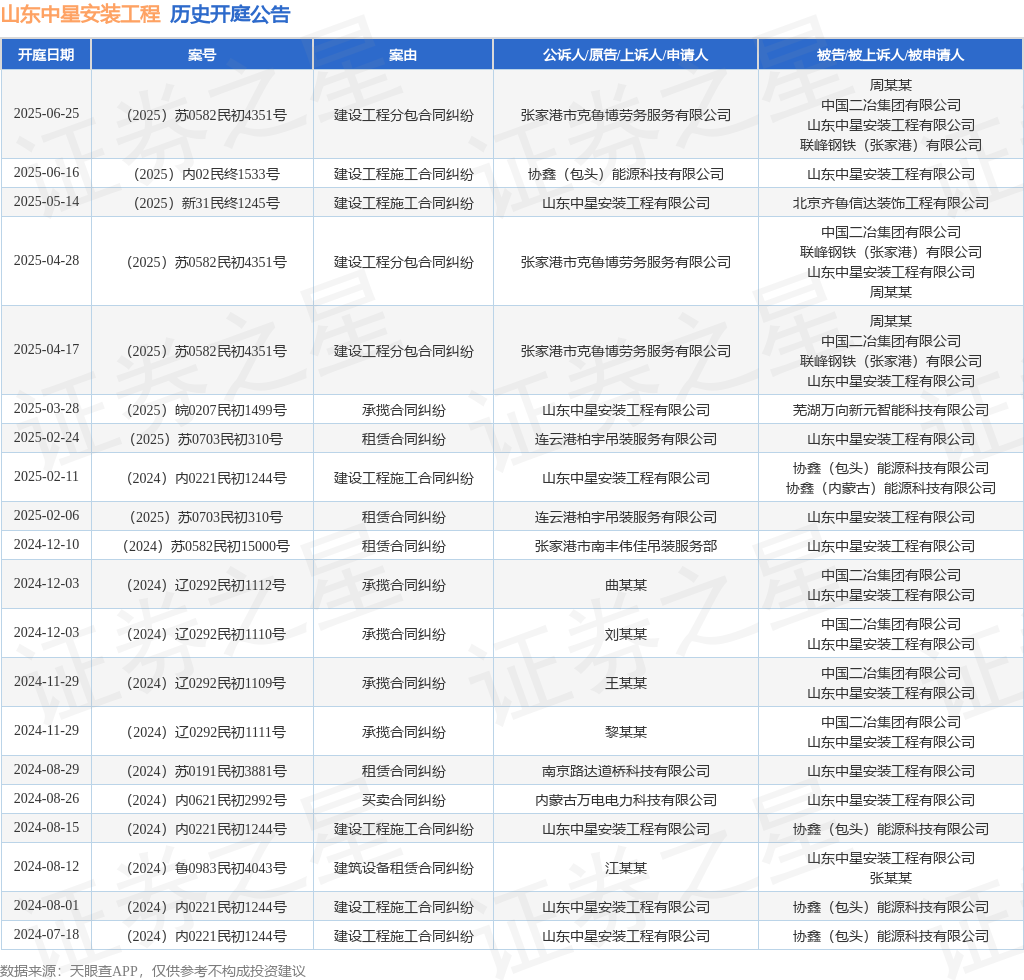Viewport: 1024px width, 980px height.
Task: Click the 案由 column header
Action: tap(403, 55)
